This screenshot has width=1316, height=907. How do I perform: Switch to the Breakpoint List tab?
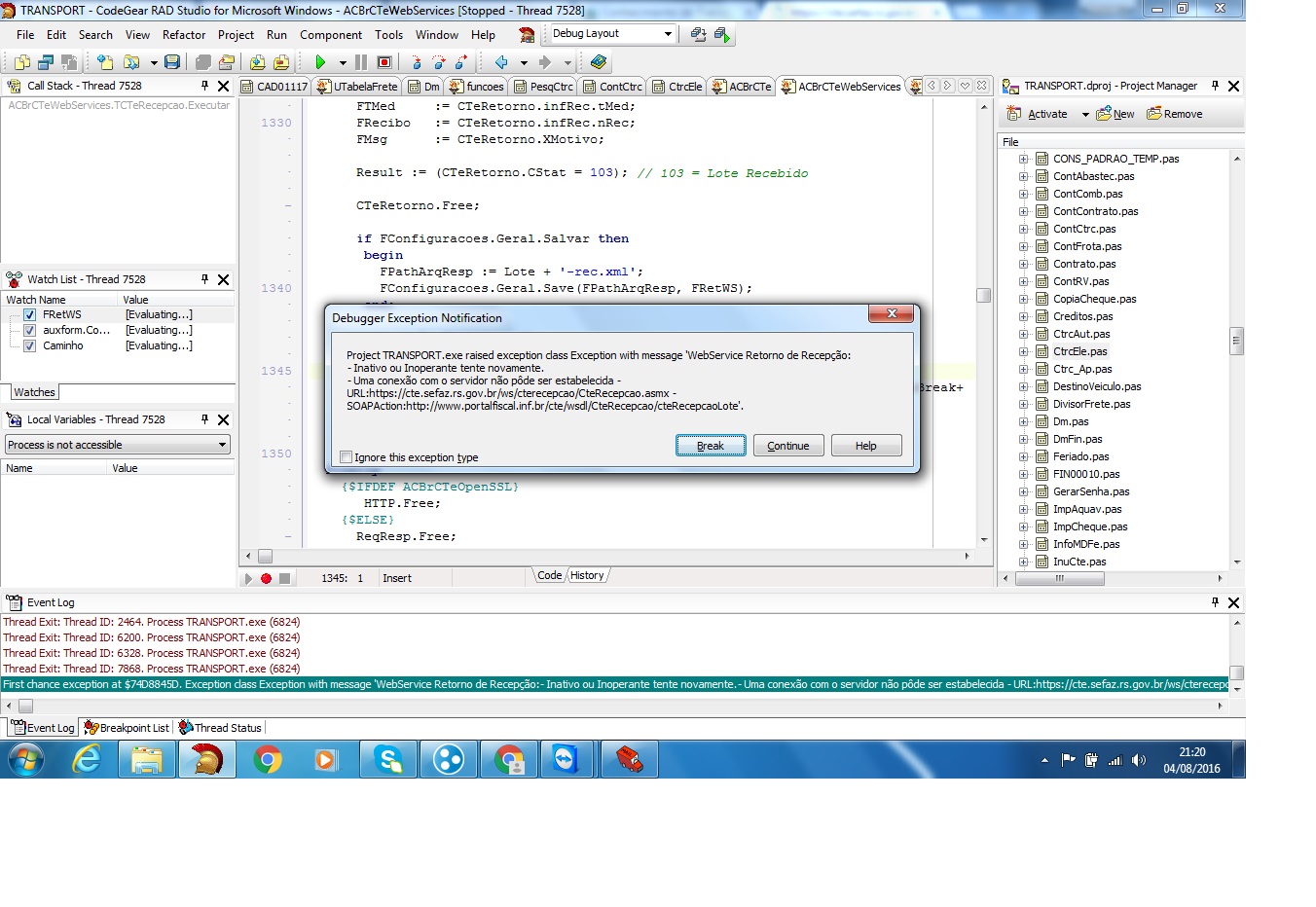(127, 728)
